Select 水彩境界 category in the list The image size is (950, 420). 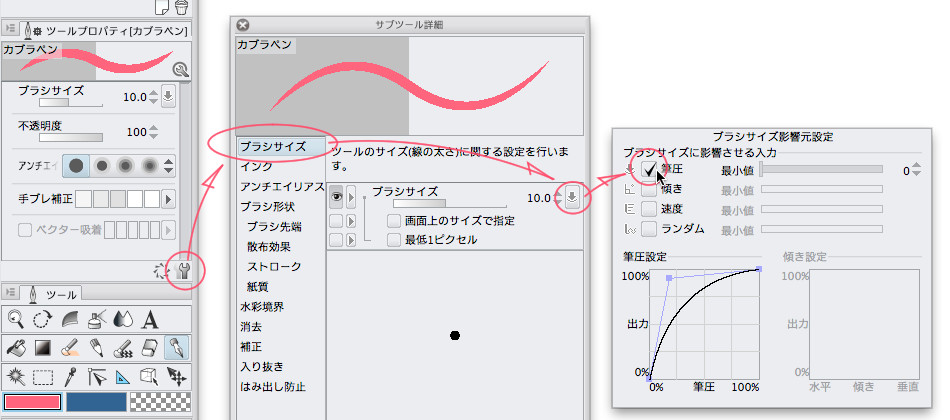point(262,306)
